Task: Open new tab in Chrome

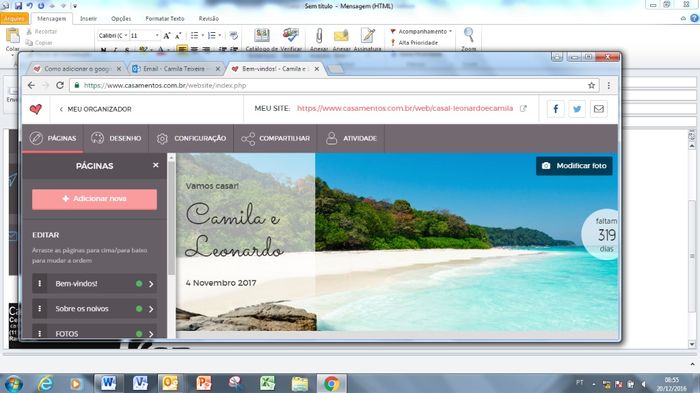Action: click(x=335, y=69)
